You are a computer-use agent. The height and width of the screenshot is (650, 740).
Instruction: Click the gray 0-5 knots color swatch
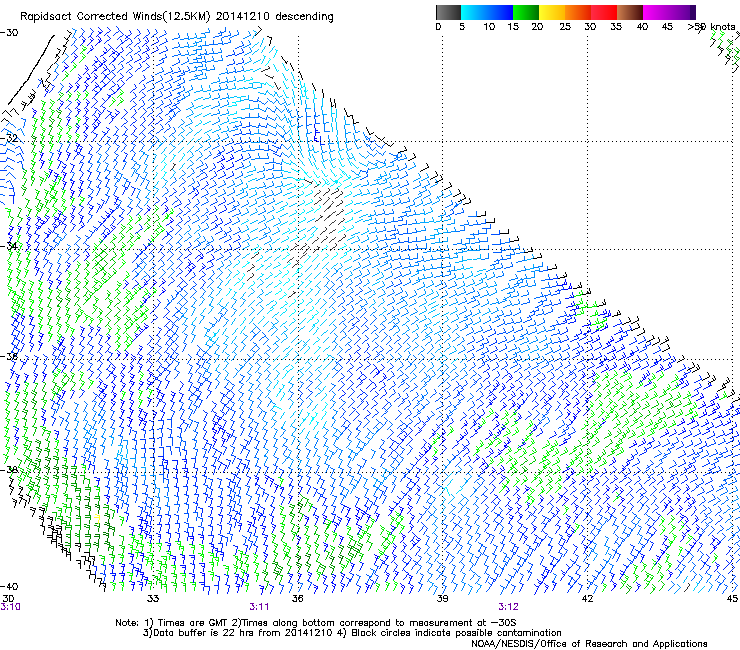pyautogui.click(x=448, y=12)
